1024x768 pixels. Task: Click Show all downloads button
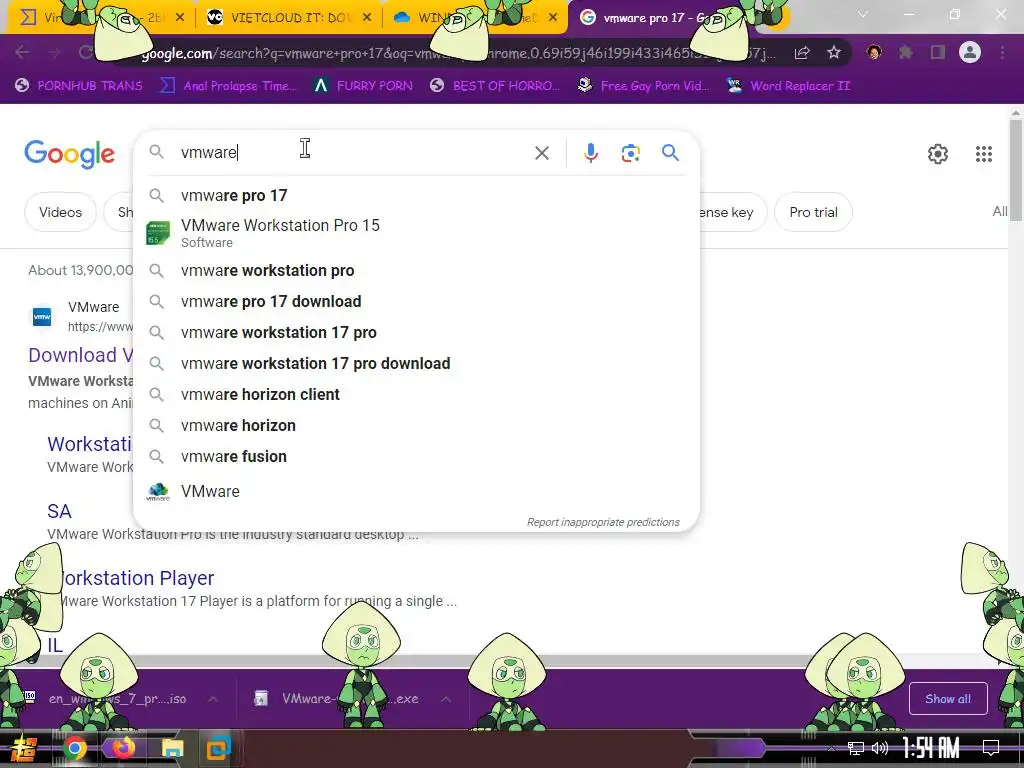[x=948, y=699]
